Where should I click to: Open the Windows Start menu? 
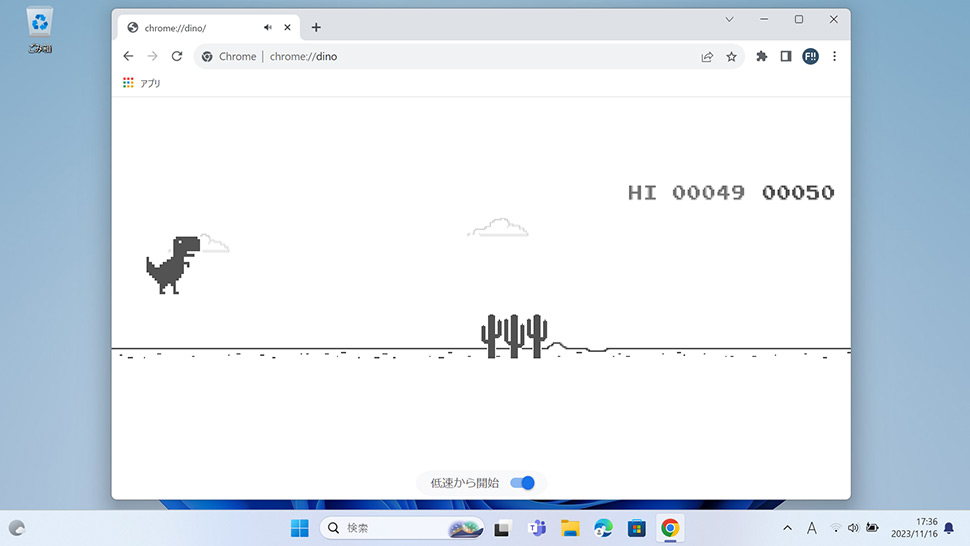click(299, 528)
